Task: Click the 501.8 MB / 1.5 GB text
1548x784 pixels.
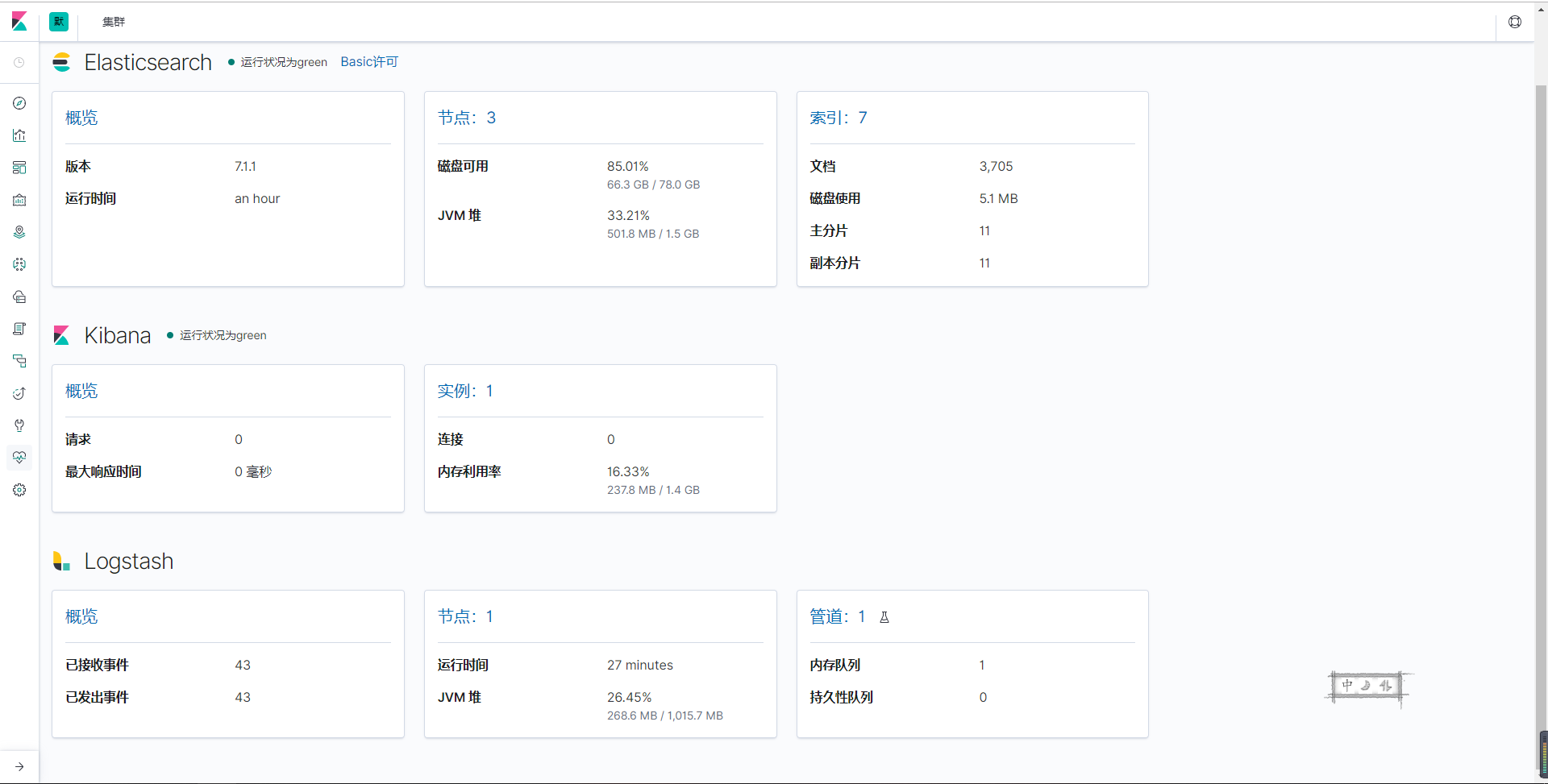Action: (x=653, y=234)
